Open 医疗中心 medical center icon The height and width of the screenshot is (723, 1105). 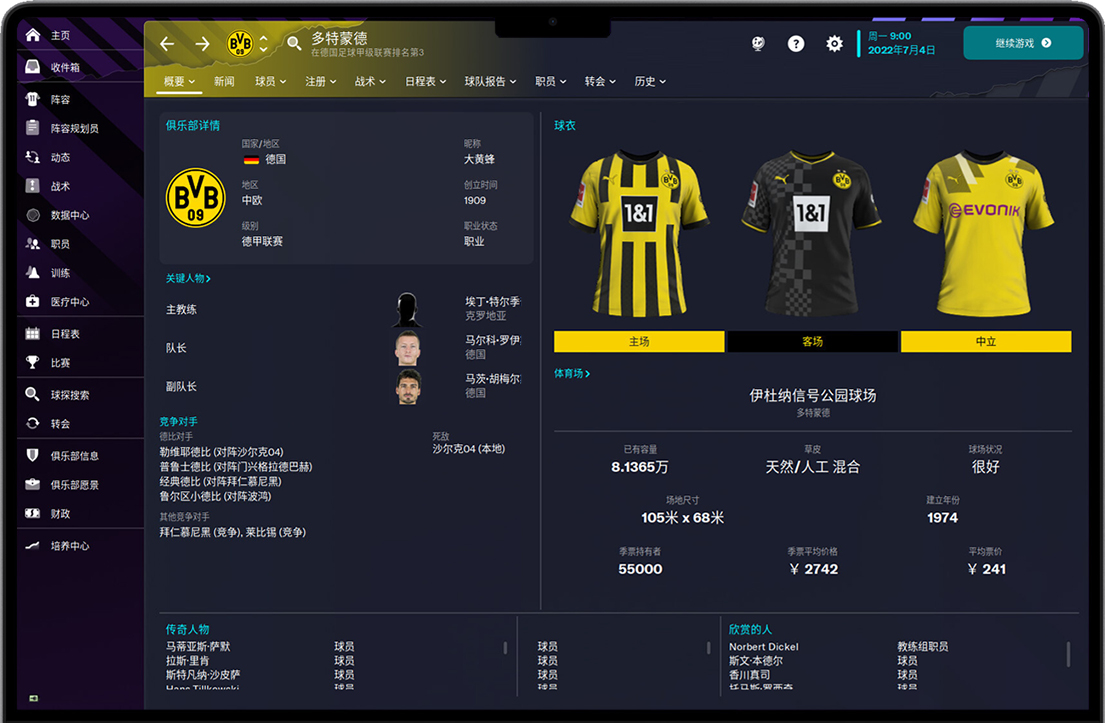(x=32, y=302)
